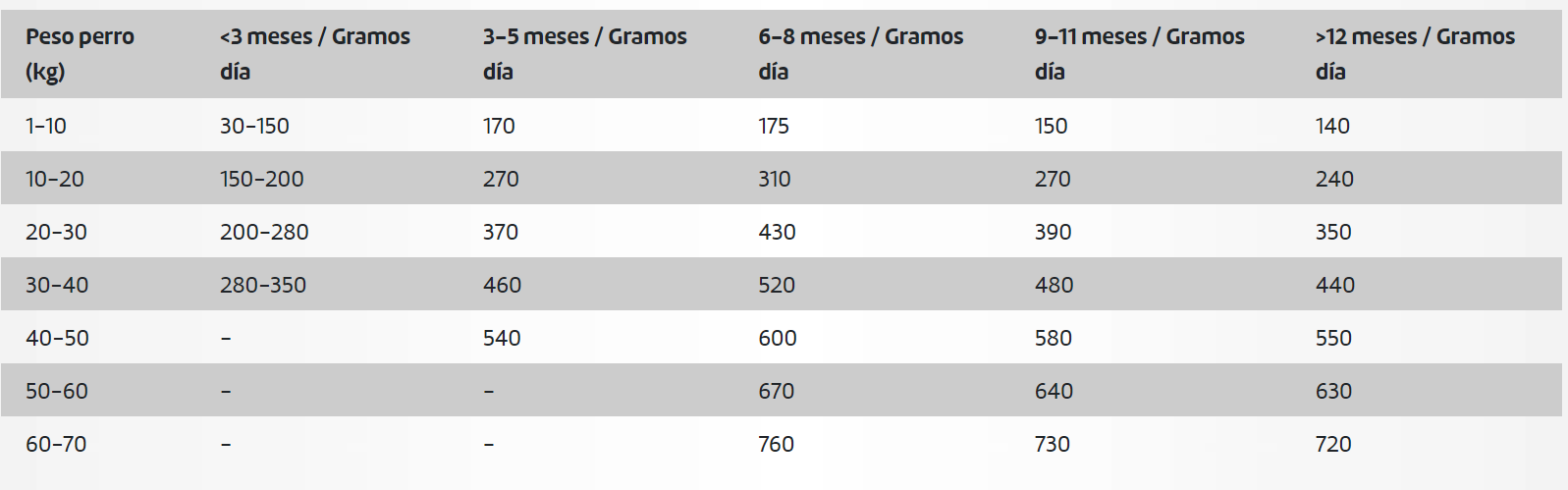The height and width of the screenshot is (490, 1568).
Task: Click the 60-70 weight row label
Action: coord(56,444)
